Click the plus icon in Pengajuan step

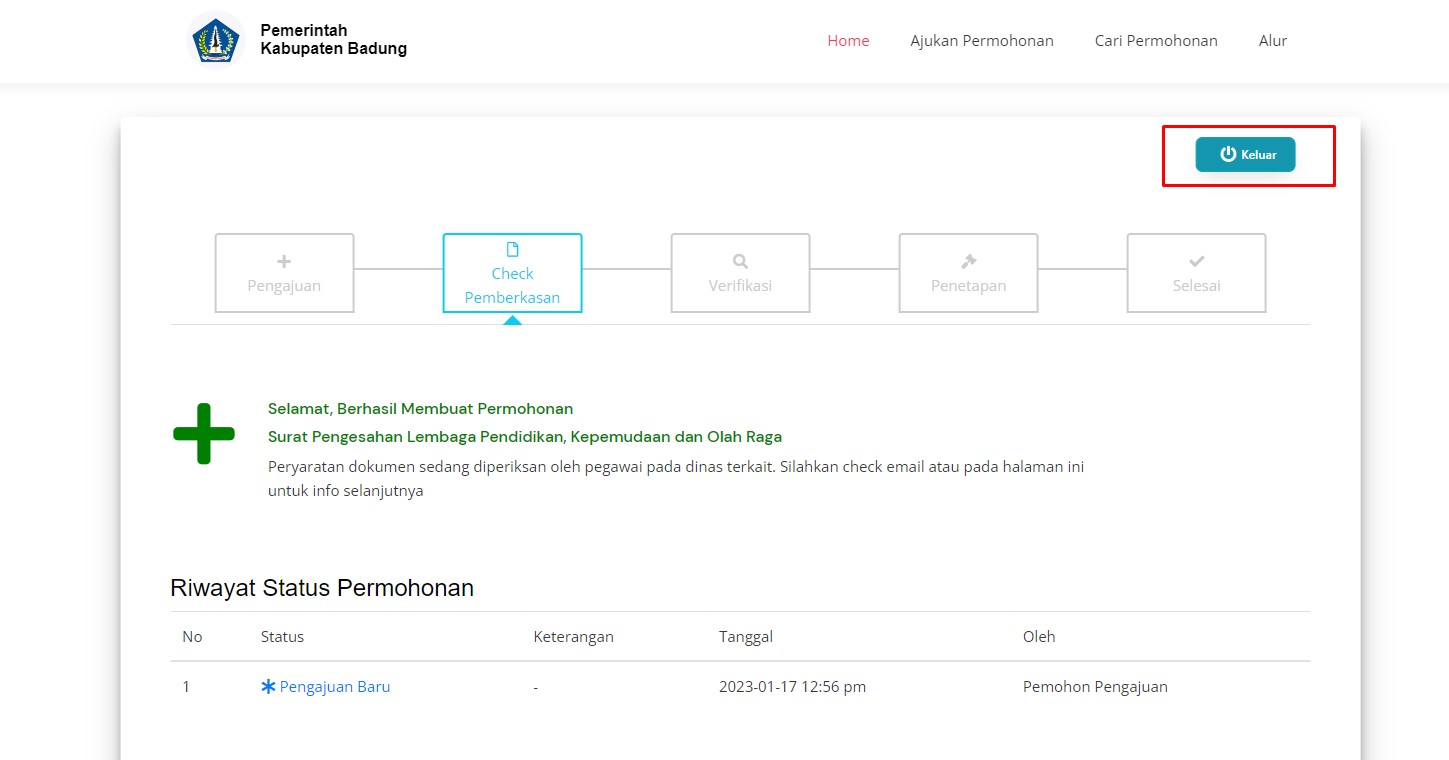tap(284, 261)
